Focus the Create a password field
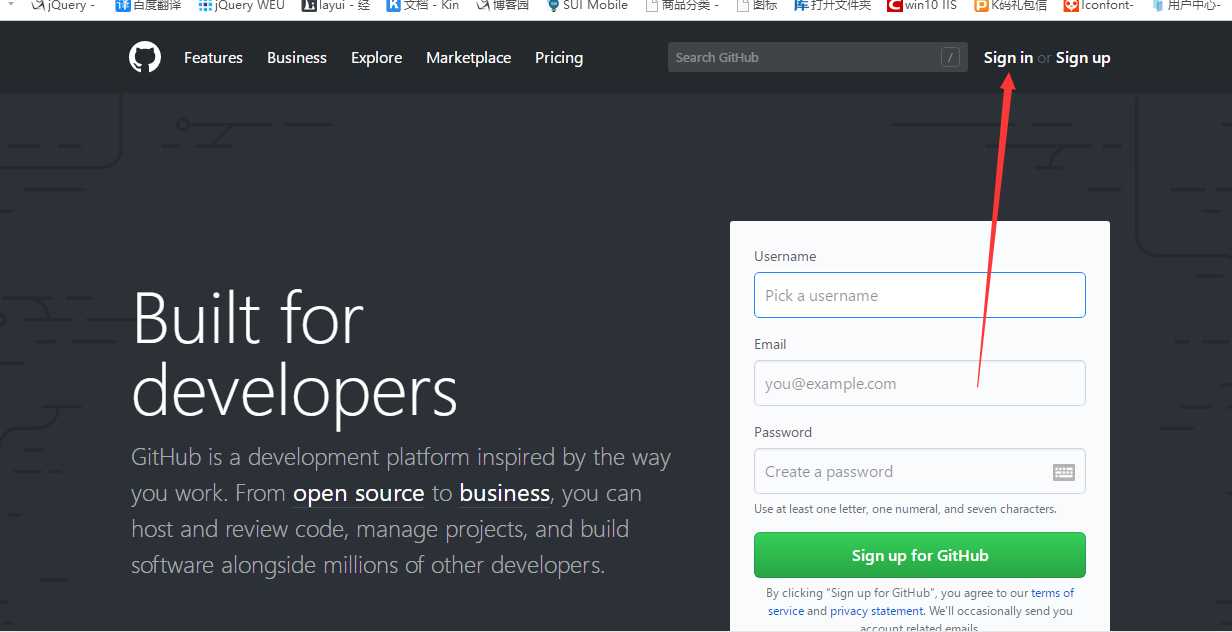Screen dimensions: 1232x632 (920, 471)
